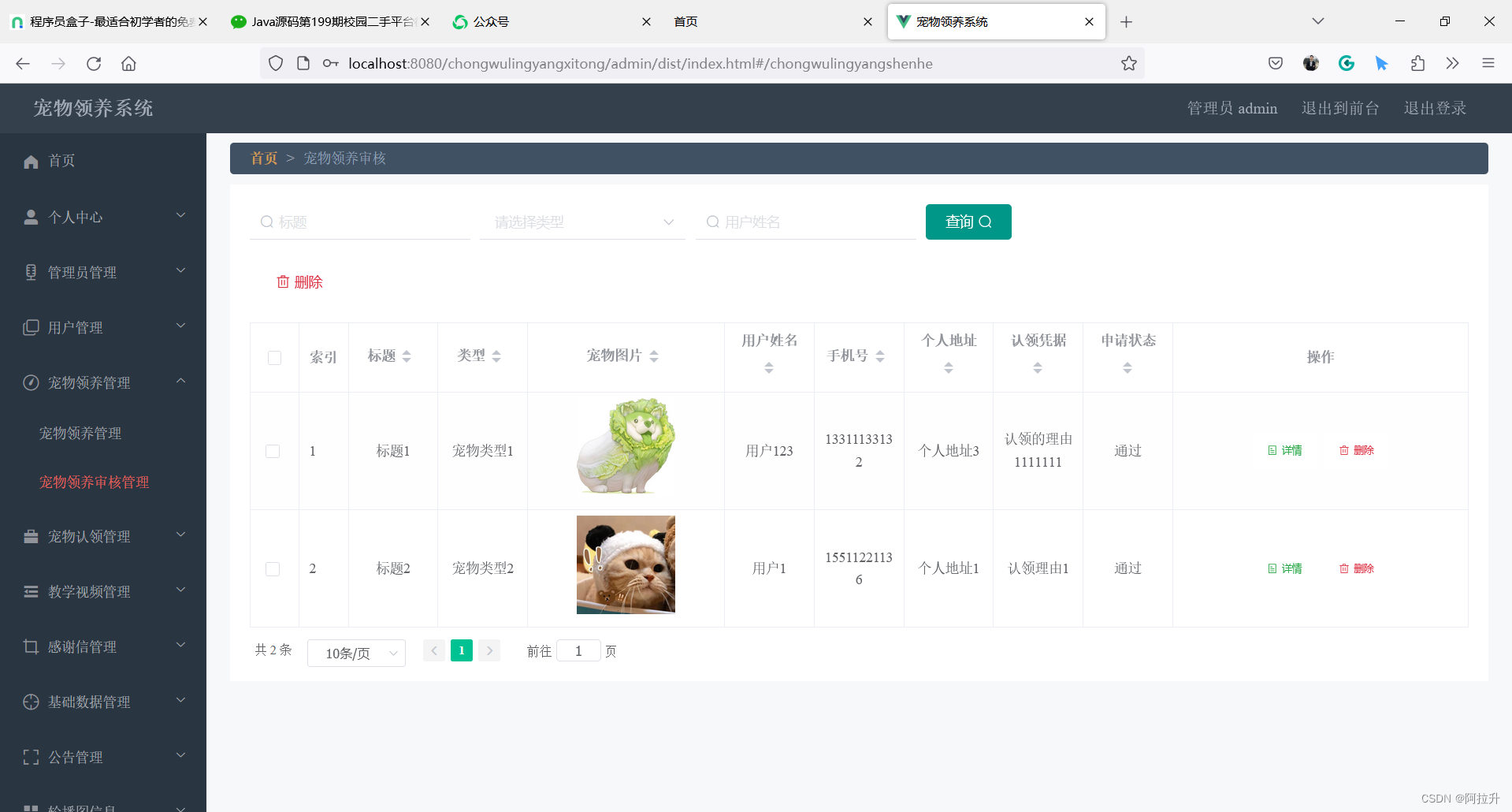
Task: Click the 个人中心 person icon
Action: 31,217
